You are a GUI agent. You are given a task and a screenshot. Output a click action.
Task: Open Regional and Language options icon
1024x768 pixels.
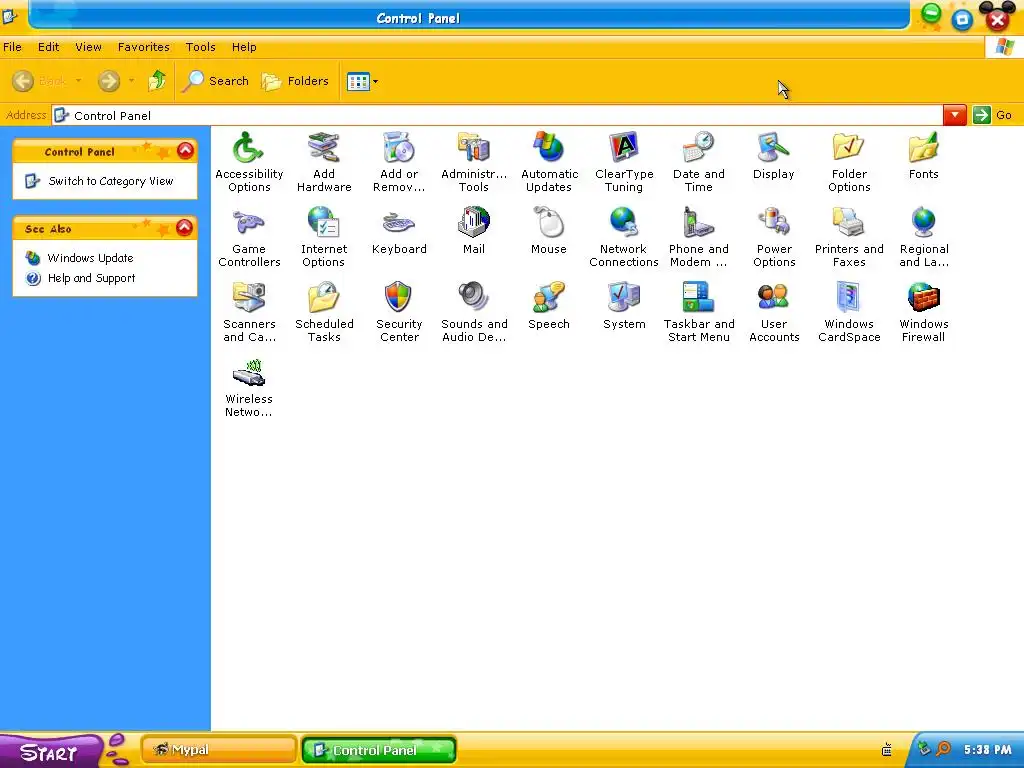coord(924,237)
